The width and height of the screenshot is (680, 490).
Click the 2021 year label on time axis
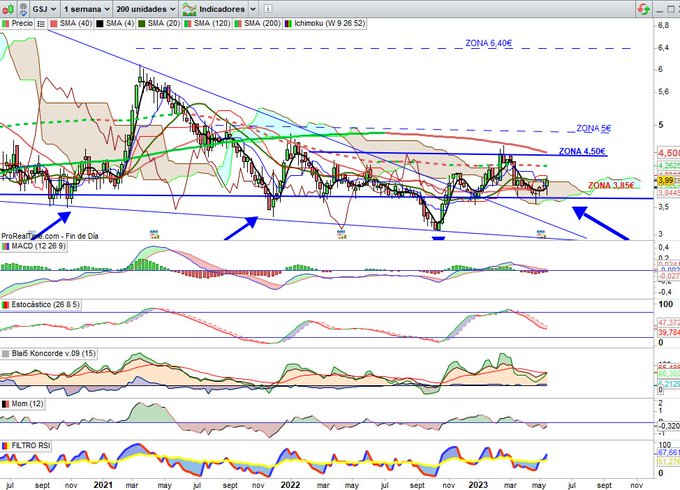pyautogui.click(x=103, y=485)
